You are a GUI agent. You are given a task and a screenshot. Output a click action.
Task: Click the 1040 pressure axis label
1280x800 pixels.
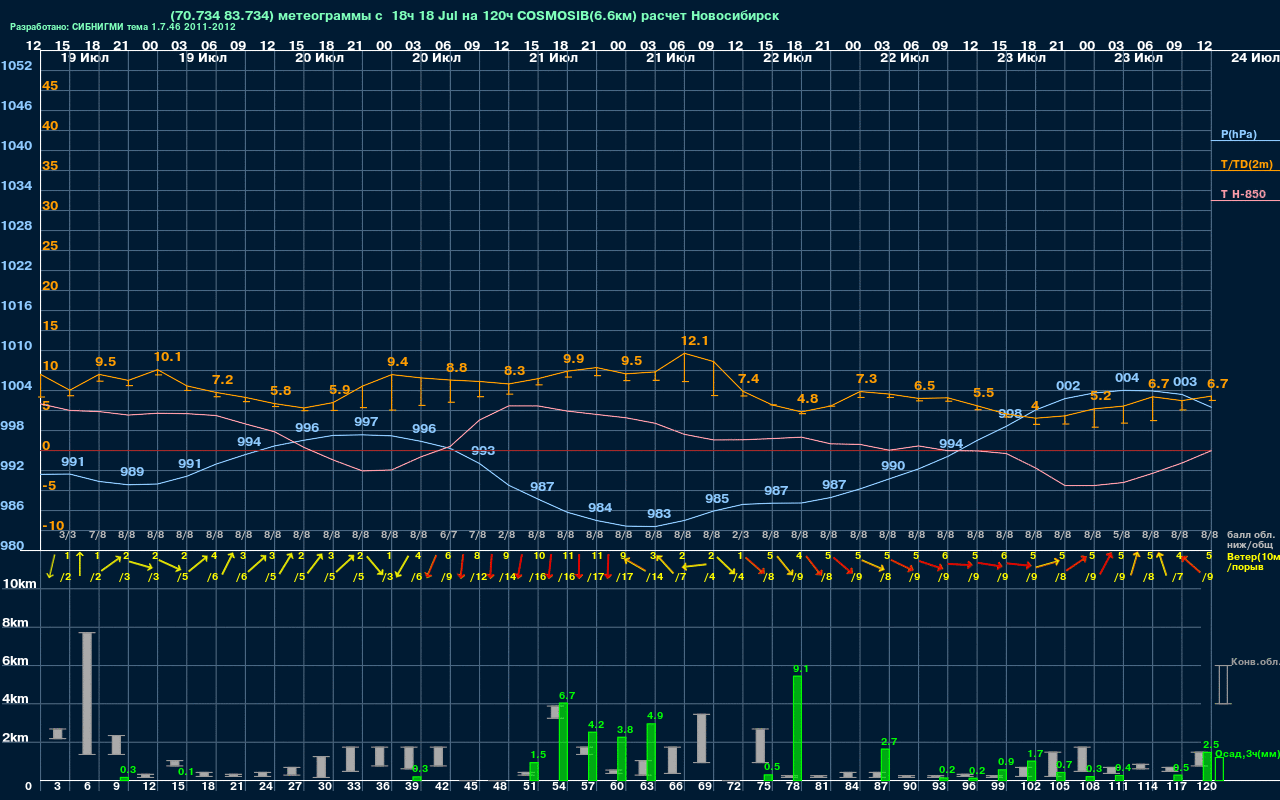click(16, 146)
